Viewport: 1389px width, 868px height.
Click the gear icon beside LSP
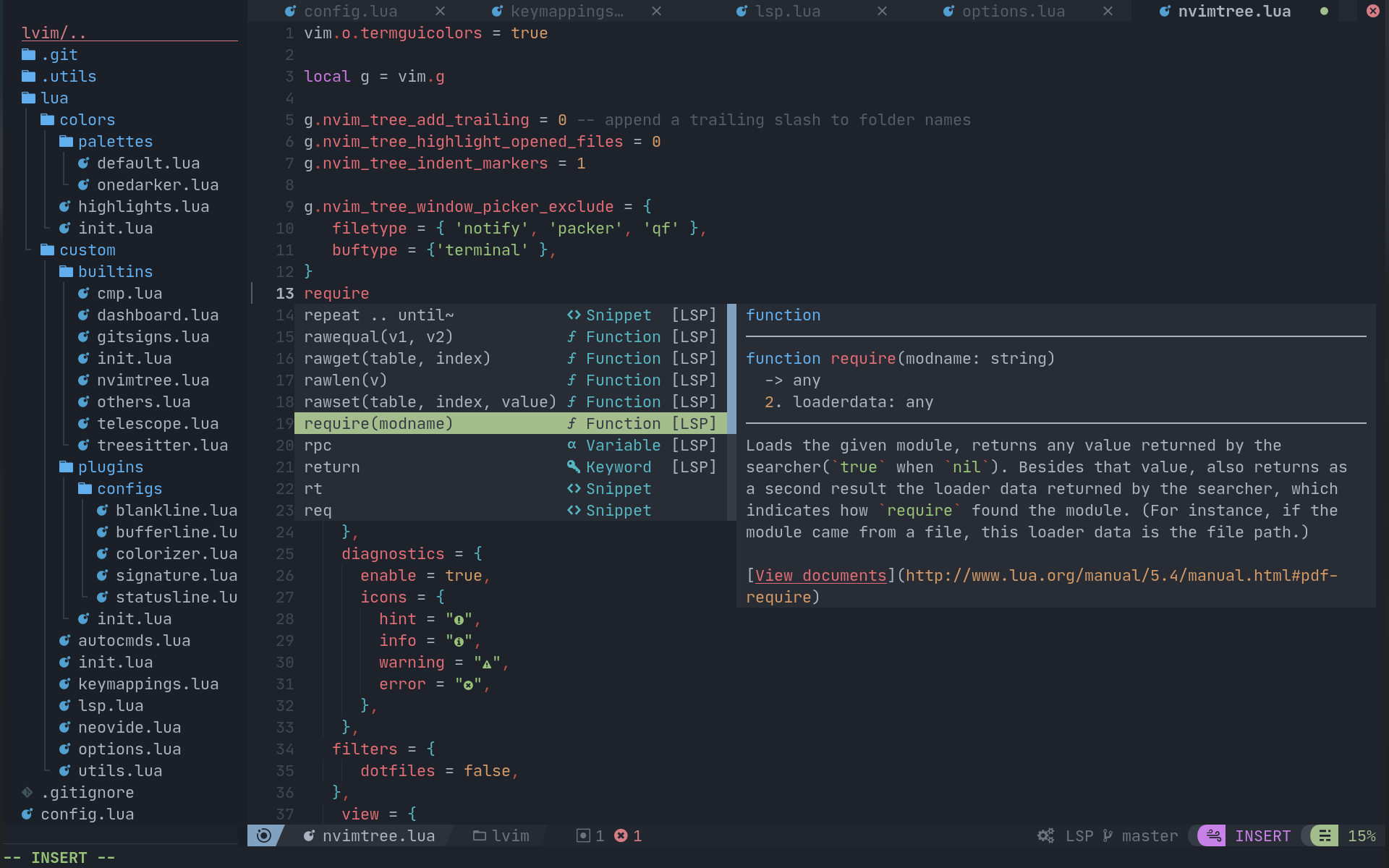1045,836
